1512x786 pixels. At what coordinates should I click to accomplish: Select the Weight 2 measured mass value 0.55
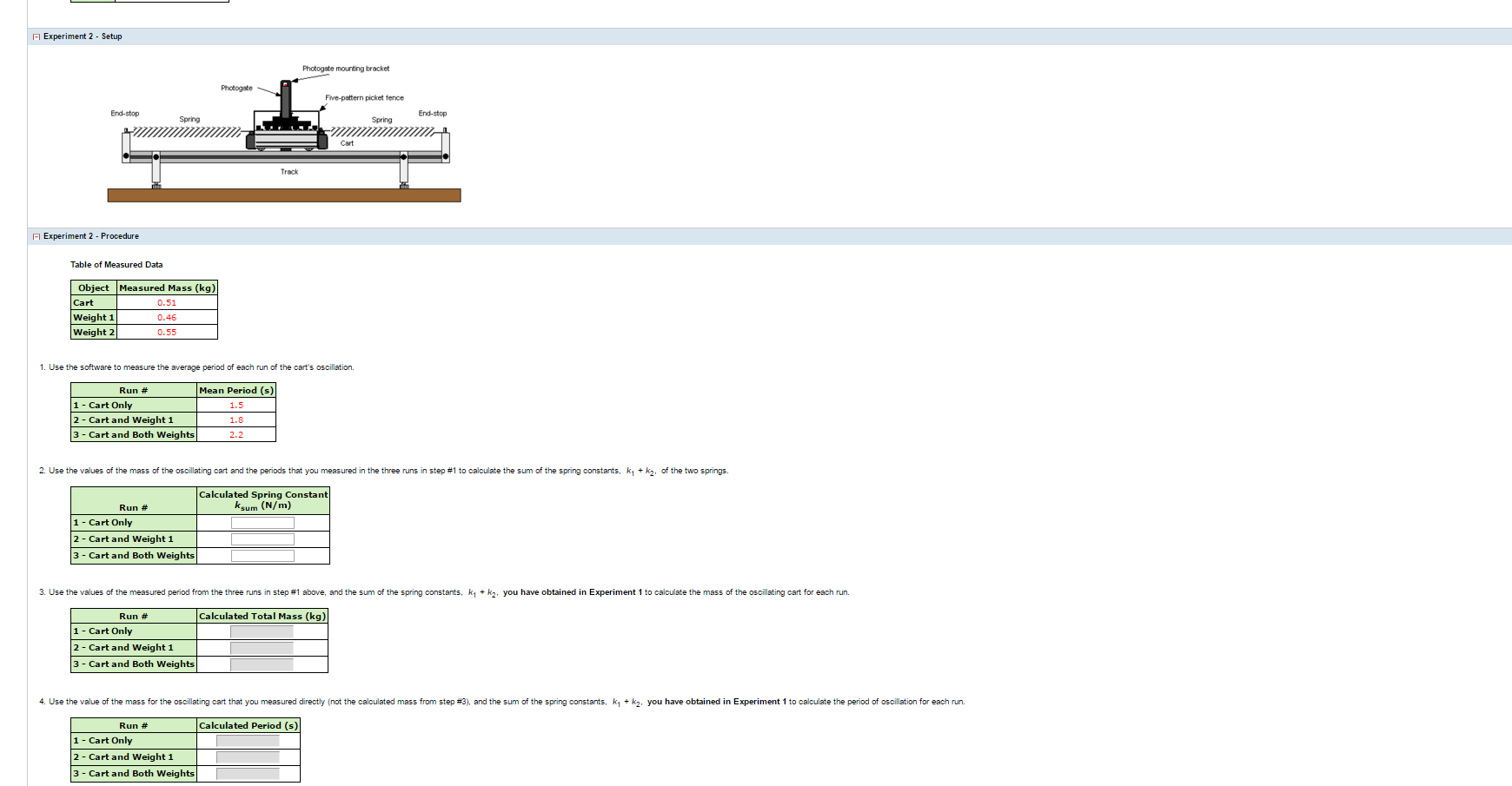coord(167,333)
